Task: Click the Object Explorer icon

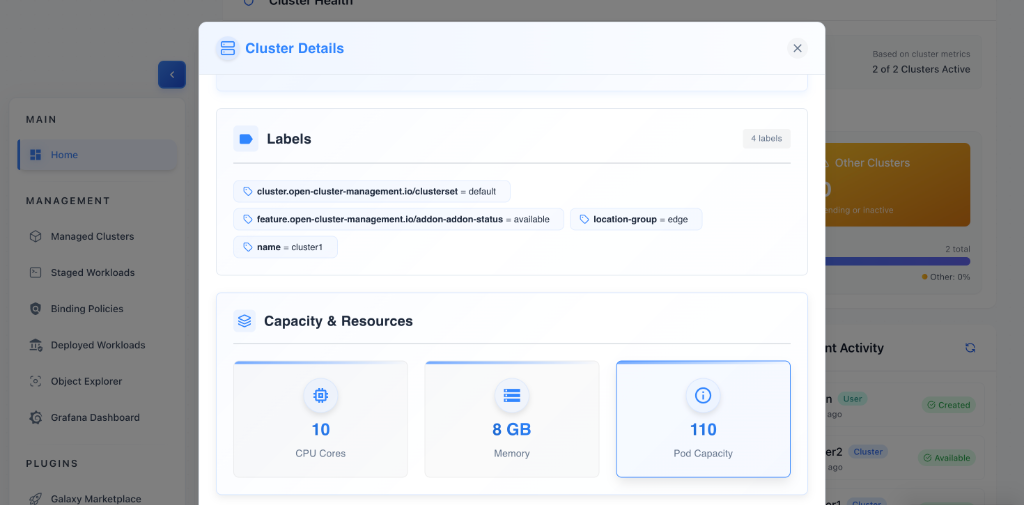Action: coord(35,381)
